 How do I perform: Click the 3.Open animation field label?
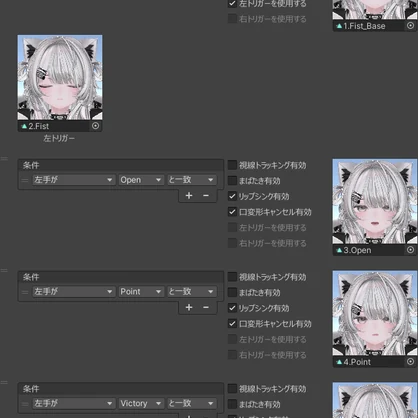pos(357,250)
